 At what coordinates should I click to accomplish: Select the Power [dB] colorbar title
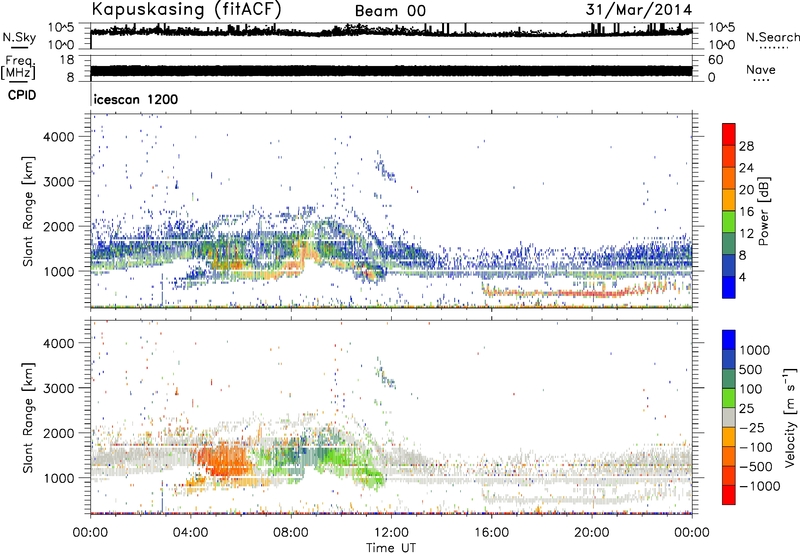point(763,211)
